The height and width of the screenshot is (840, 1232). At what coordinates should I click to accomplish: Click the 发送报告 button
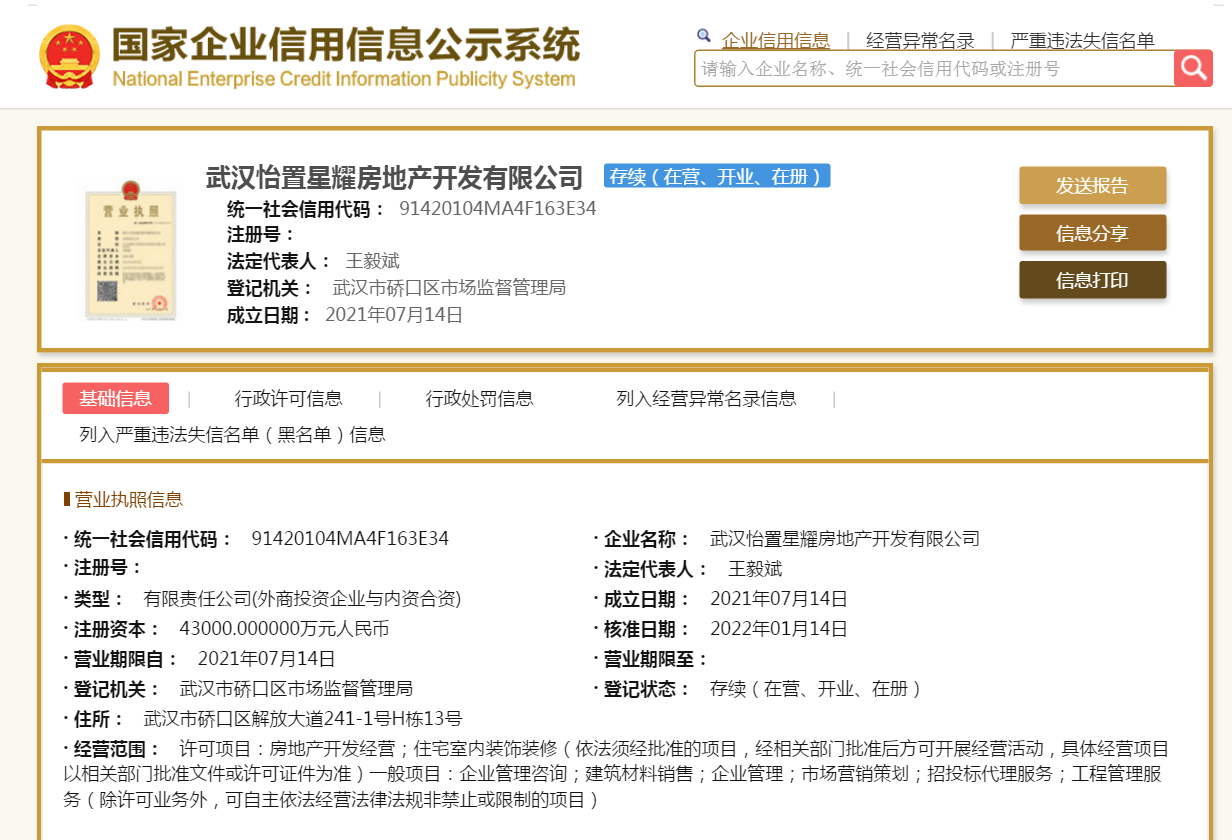[x=1092, y=185]
